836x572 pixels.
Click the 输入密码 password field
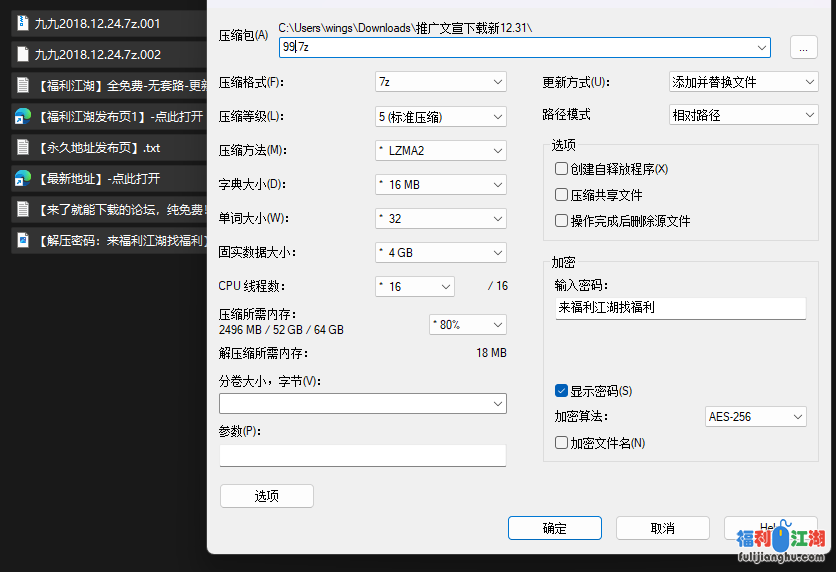click(x=680, y=308)
